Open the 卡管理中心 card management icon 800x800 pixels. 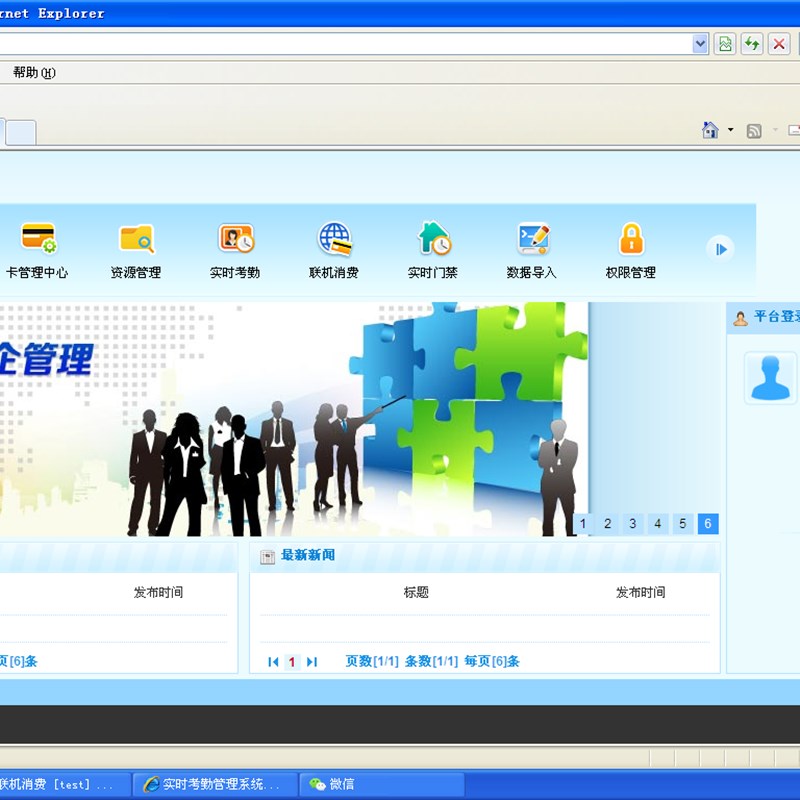pos(39,238)
